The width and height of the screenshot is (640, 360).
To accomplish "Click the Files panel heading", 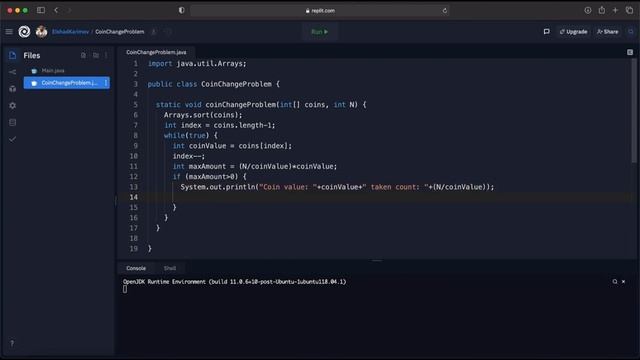I will (x=31, y=55).
